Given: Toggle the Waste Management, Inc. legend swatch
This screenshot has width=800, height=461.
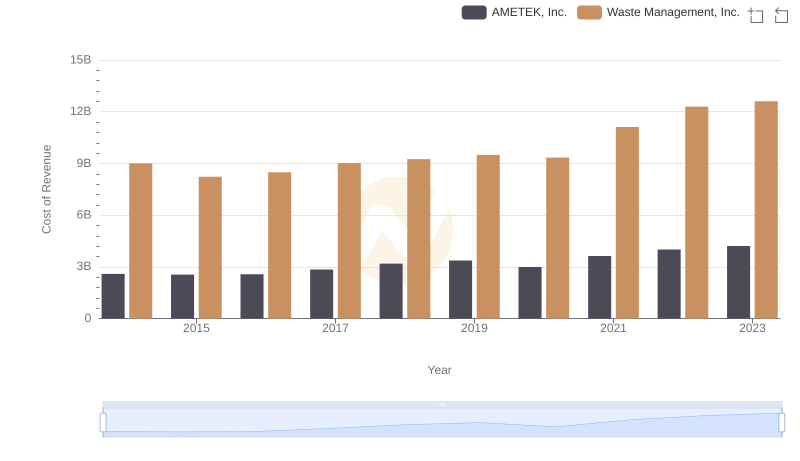Looking at the screenshot, I should [x=589, y=12].
